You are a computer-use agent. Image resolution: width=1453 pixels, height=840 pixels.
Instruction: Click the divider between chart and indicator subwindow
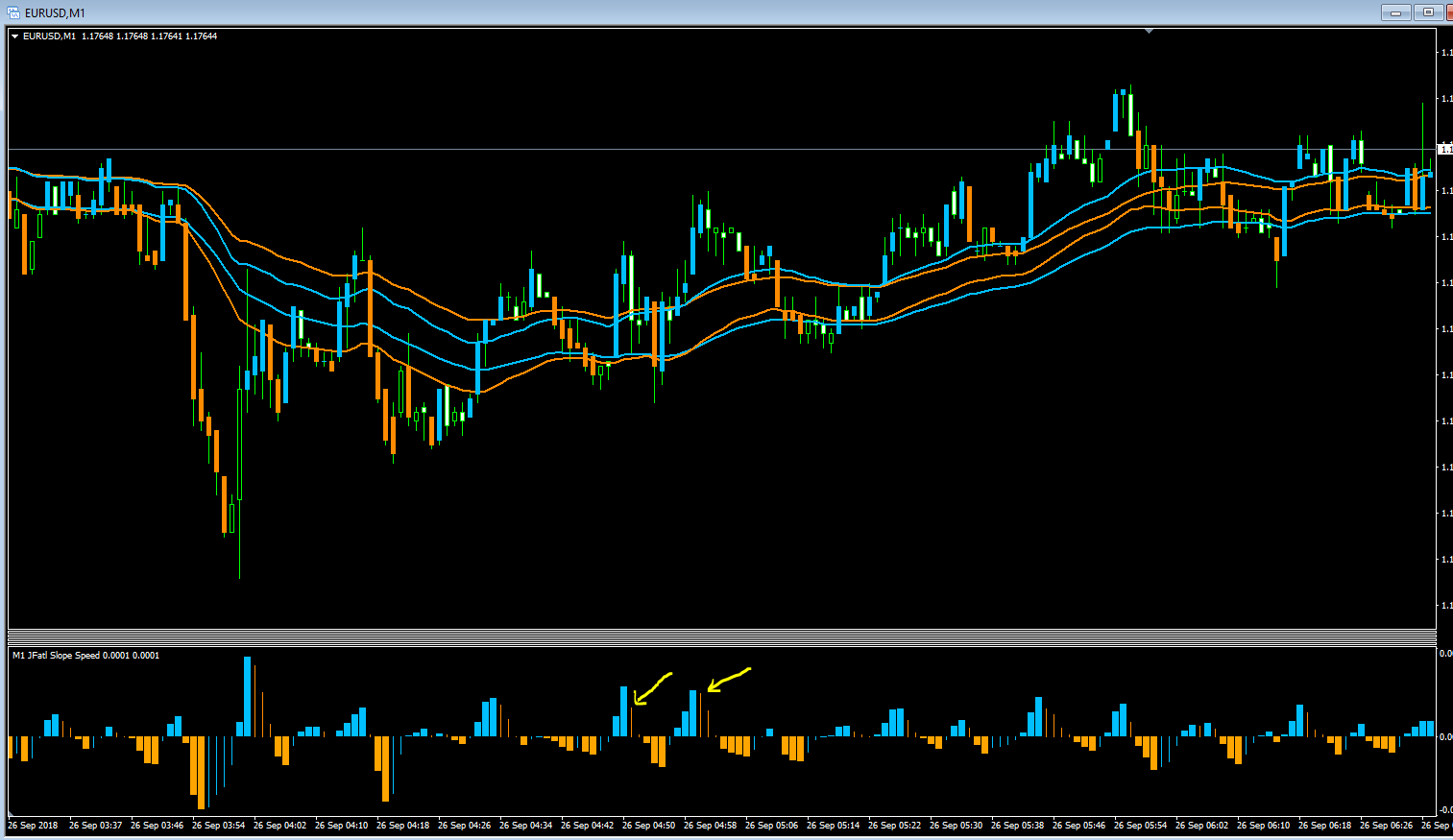pyautogui.click(x=722, y=636)
